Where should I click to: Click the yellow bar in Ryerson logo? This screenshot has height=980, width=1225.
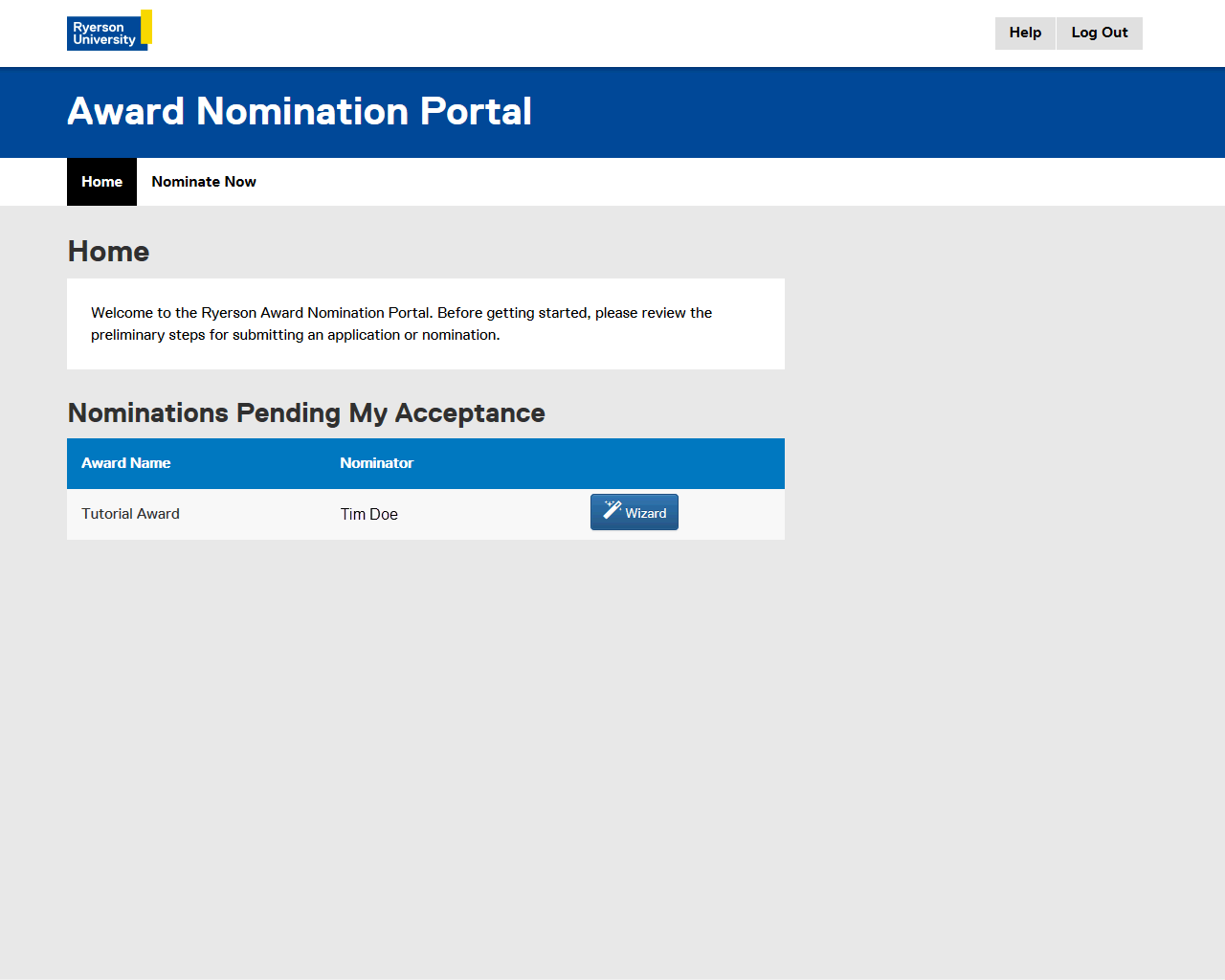coord(146,27)
